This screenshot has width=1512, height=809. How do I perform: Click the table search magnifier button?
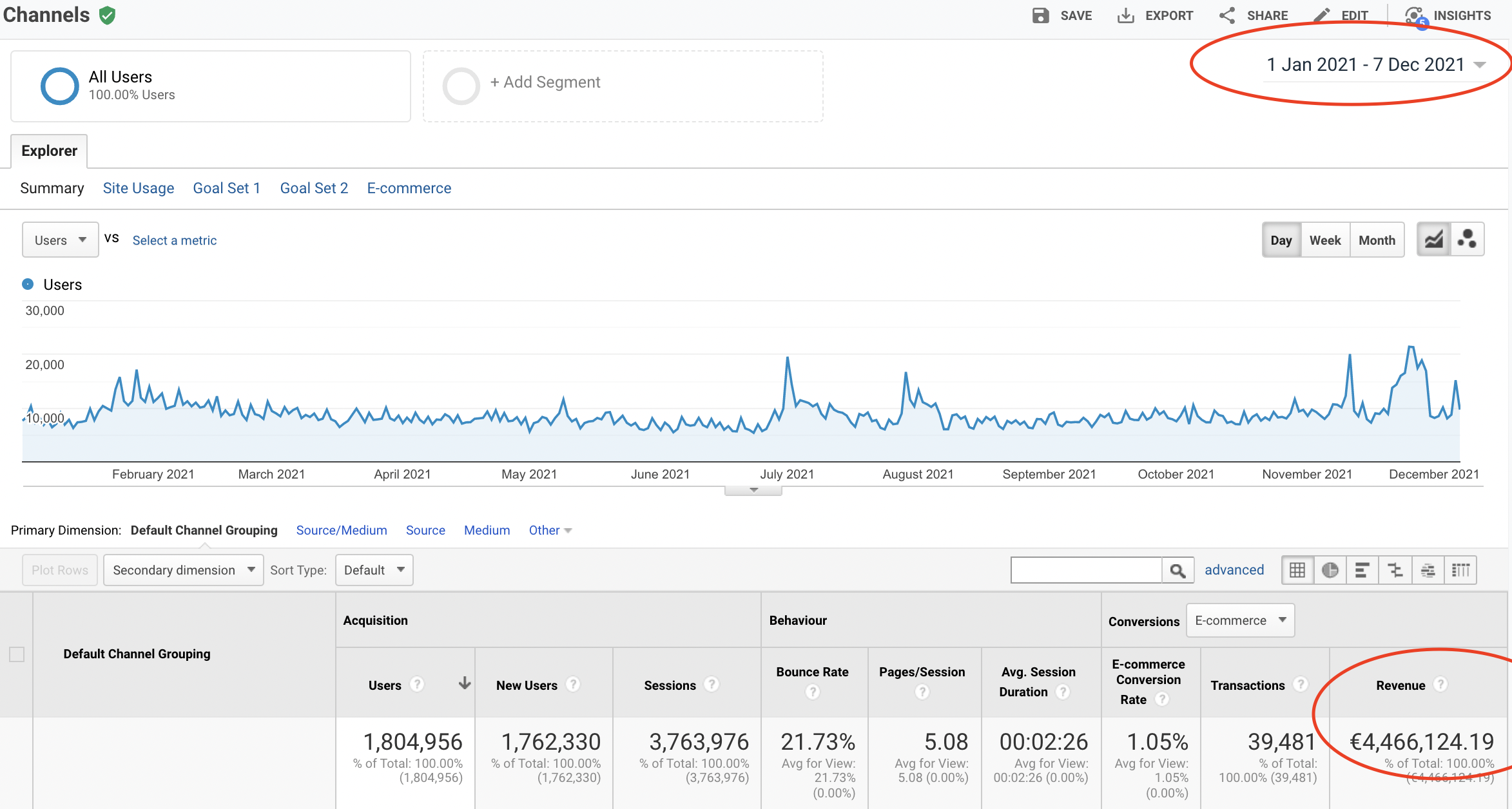pos(1178,570)
